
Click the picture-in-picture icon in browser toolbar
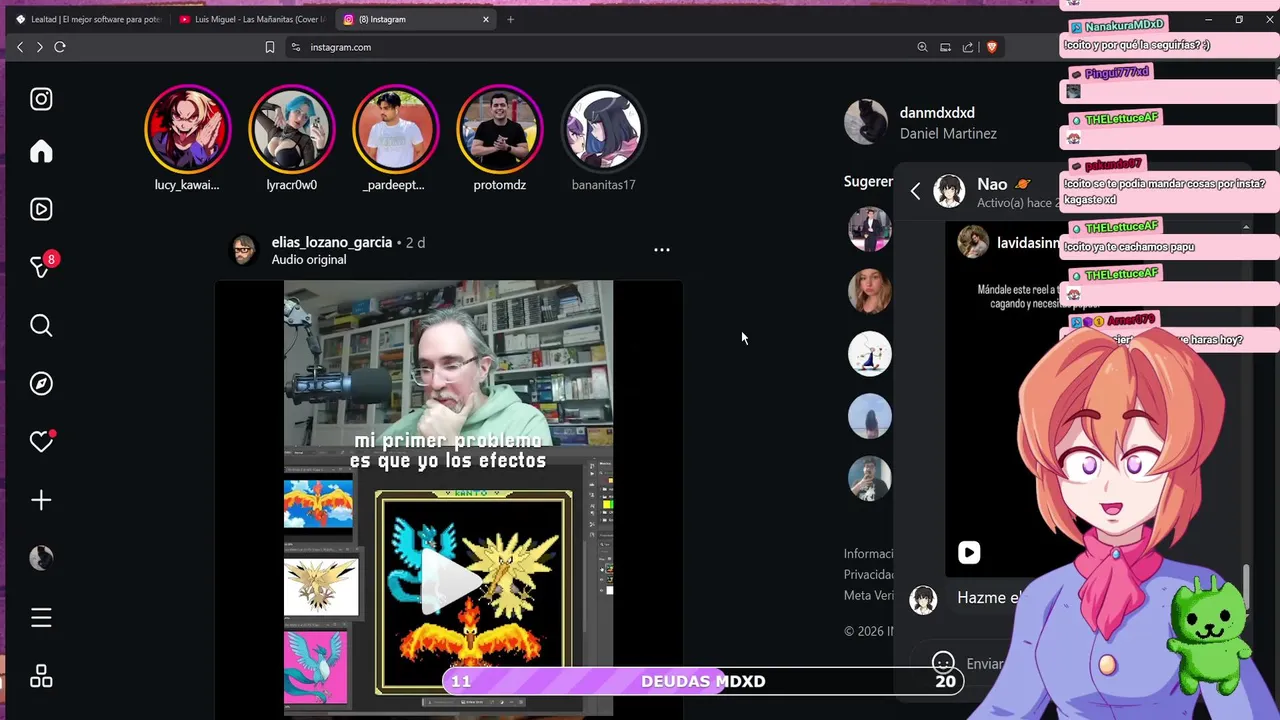point(945,47)
